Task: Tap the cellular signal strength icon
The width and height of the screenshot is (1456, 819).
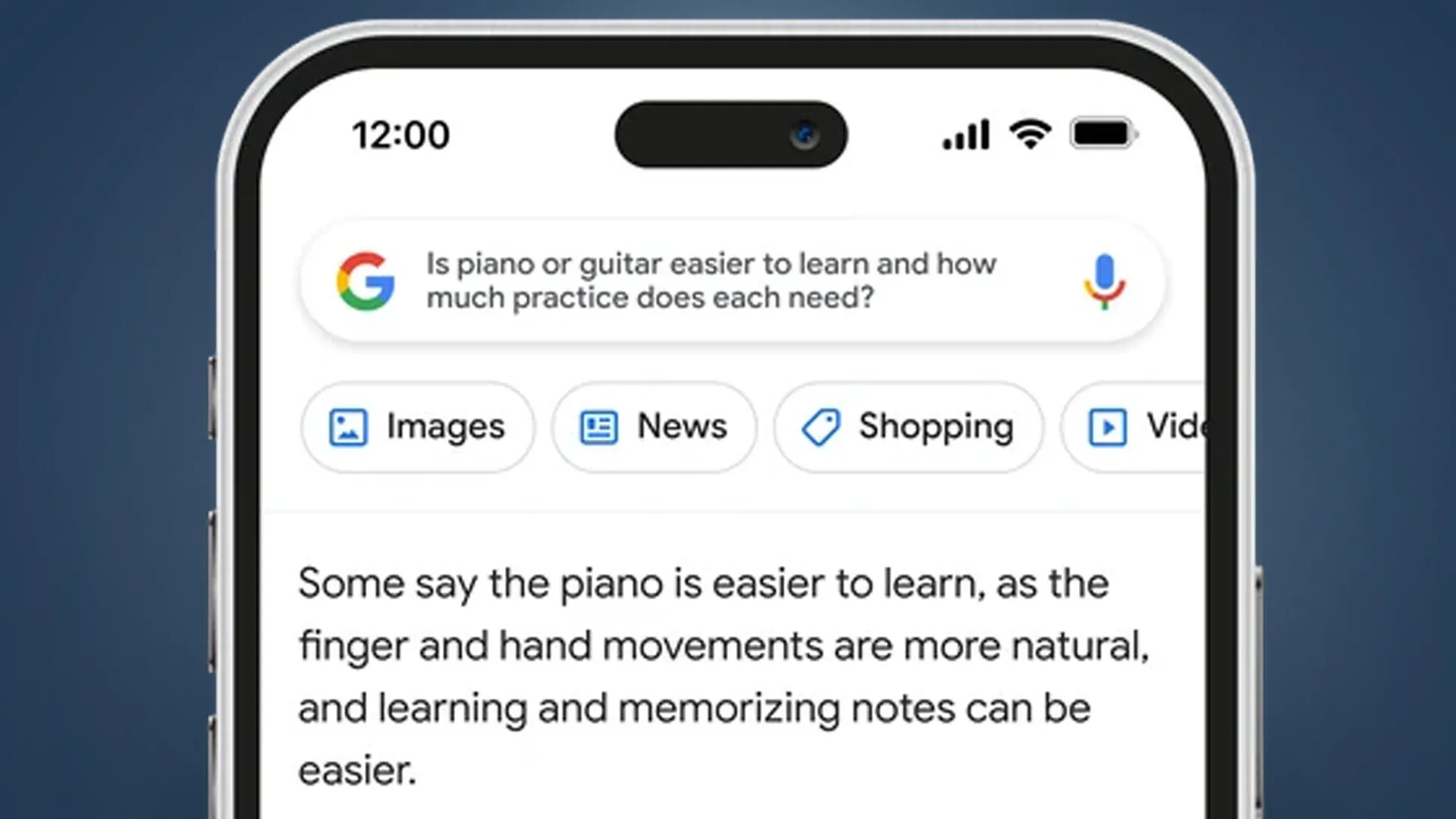Action: [962, 135]
